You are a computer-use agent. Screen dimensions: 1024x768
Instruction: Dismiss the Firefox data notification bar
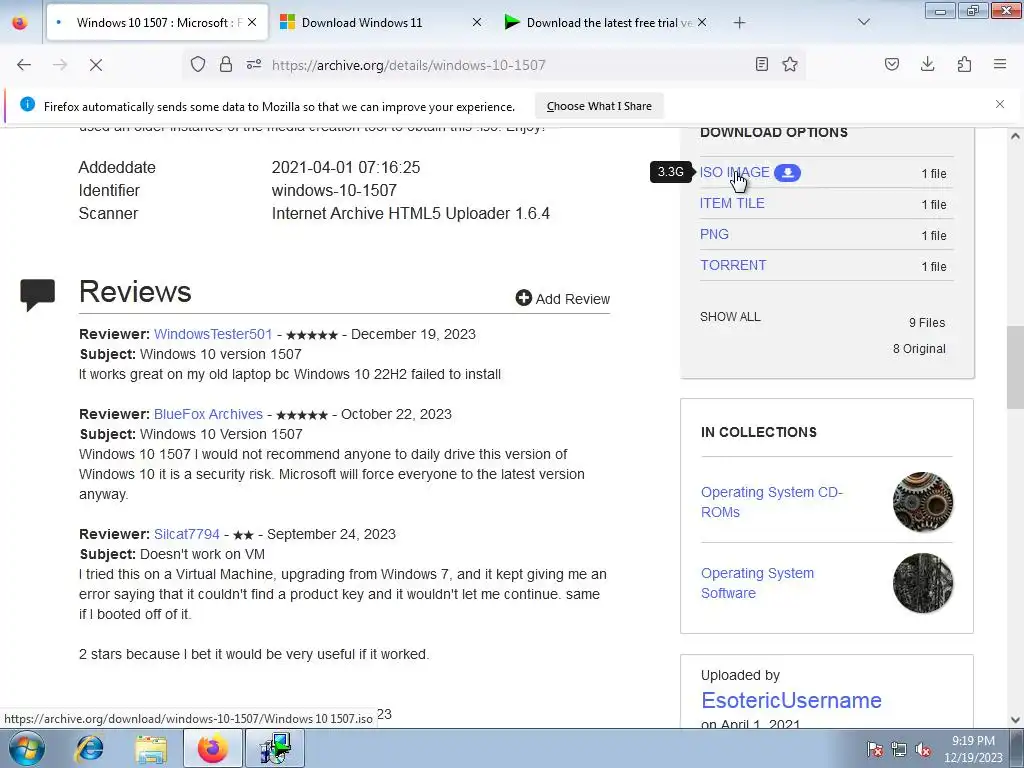[x=1000, y=104]
